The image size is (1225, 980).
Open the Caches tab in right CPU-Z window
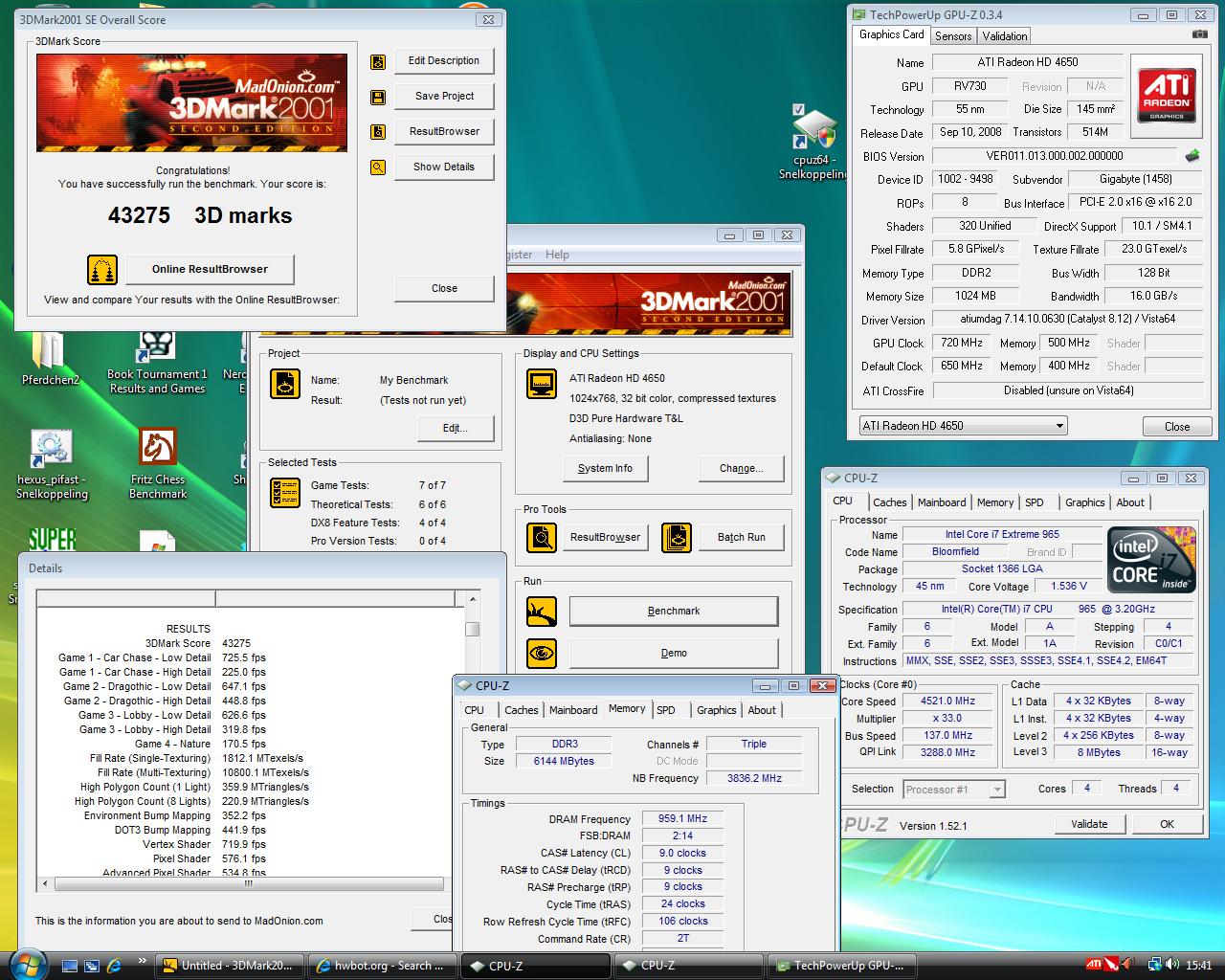tap(889, 502)
